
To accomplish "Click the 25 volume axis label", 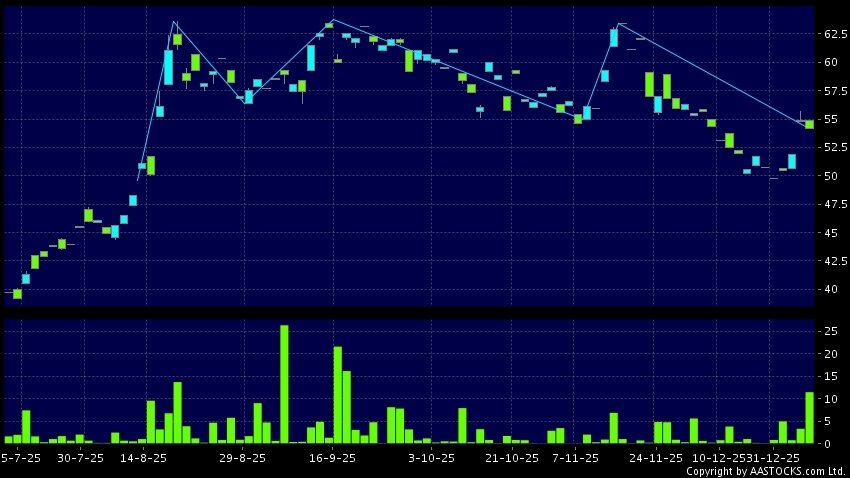I will pos(829,331).
